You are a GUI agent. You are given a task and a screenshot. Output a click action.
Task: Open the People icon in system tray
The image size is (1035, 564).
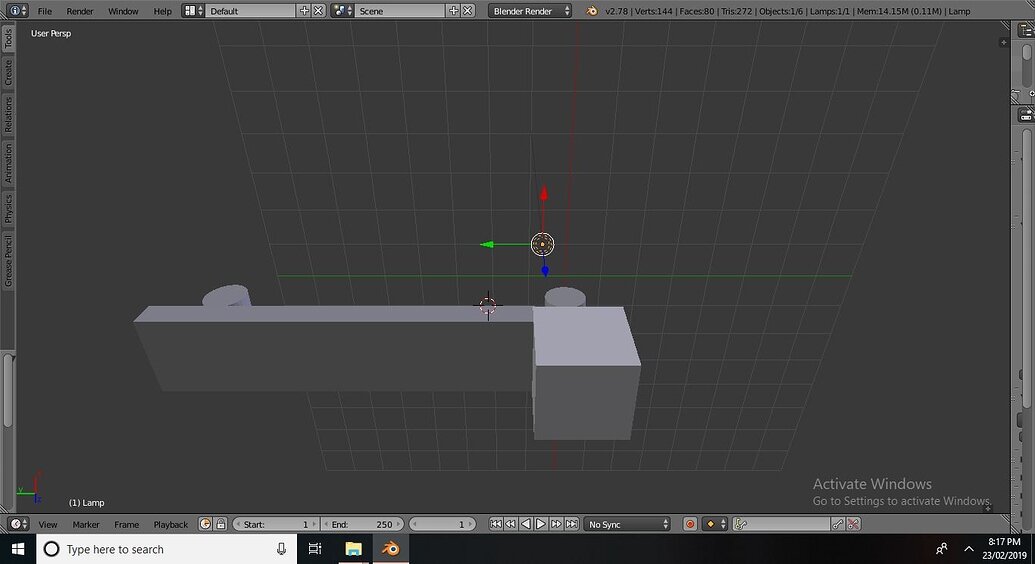(942, 549)
